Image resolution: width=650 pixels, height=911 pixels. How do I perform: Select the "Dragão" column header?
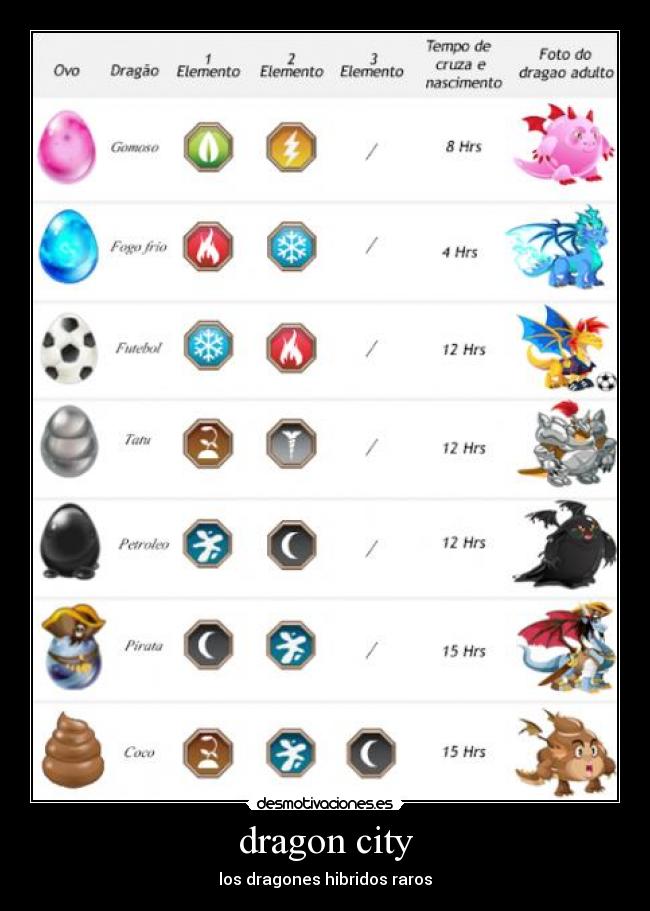click(135, 71)
